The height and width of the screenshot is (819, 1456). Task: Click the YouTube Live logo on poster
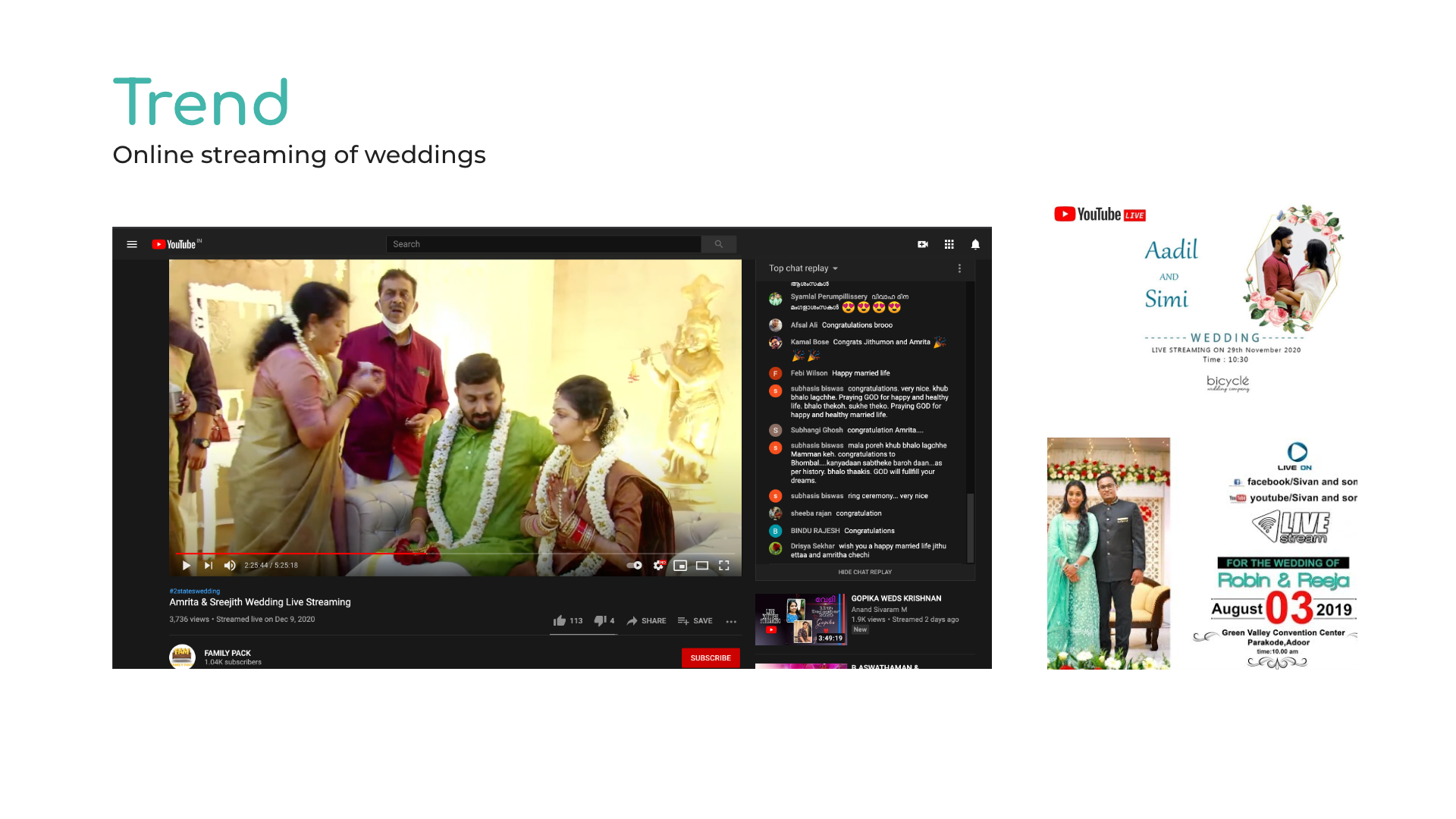(x=1100, y=215)
